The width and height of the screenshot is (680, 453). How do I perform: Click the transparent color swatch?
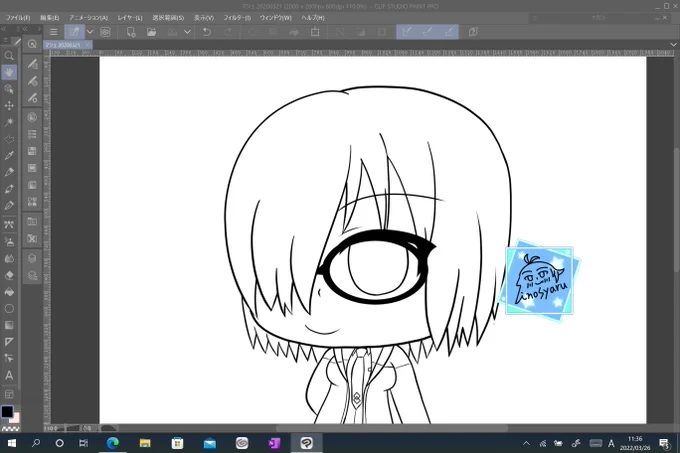click(10, 428)
